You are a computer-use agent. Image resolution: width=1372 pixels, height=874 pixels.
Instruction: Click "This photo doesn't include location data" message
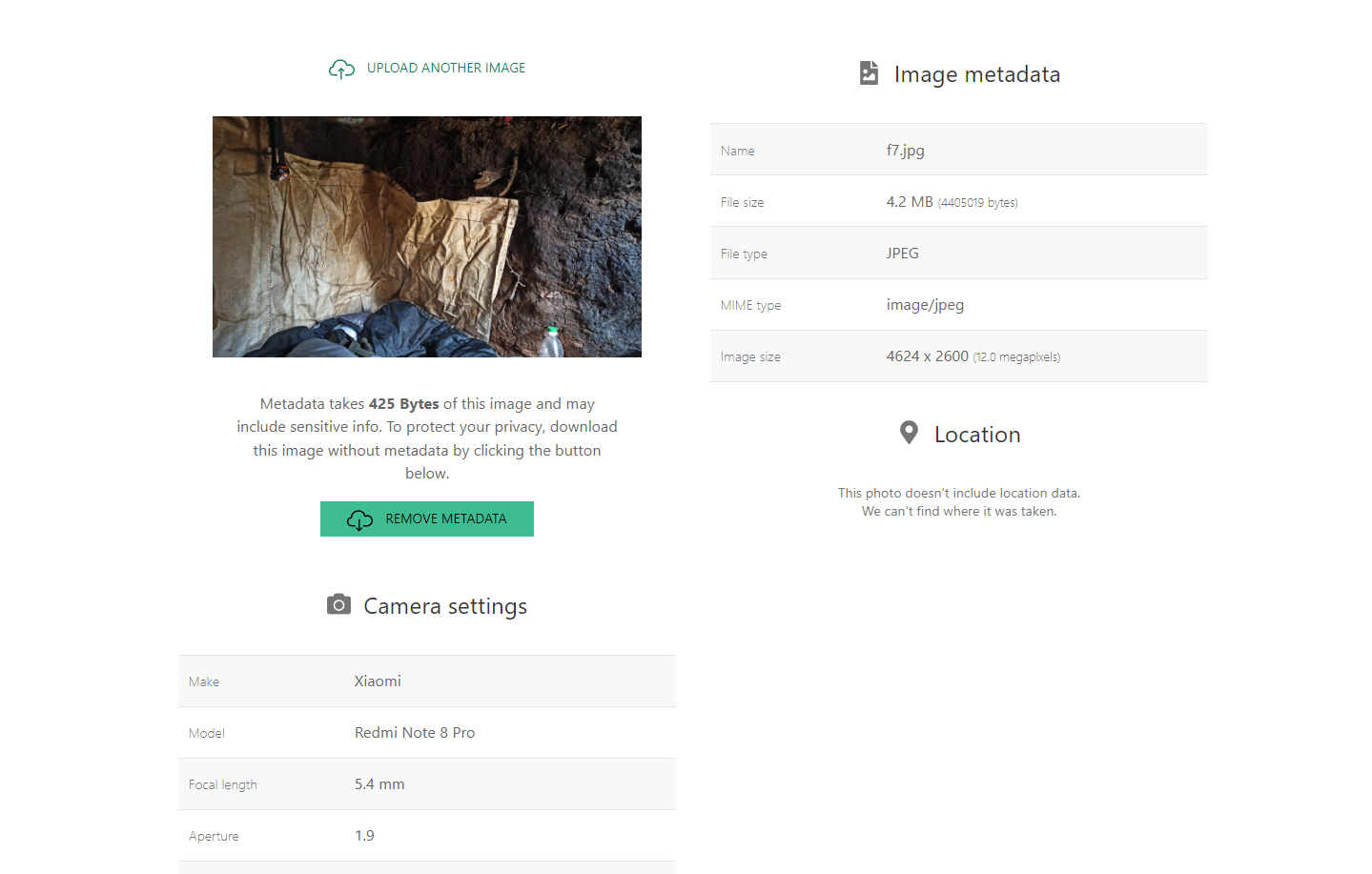[959, 493]
